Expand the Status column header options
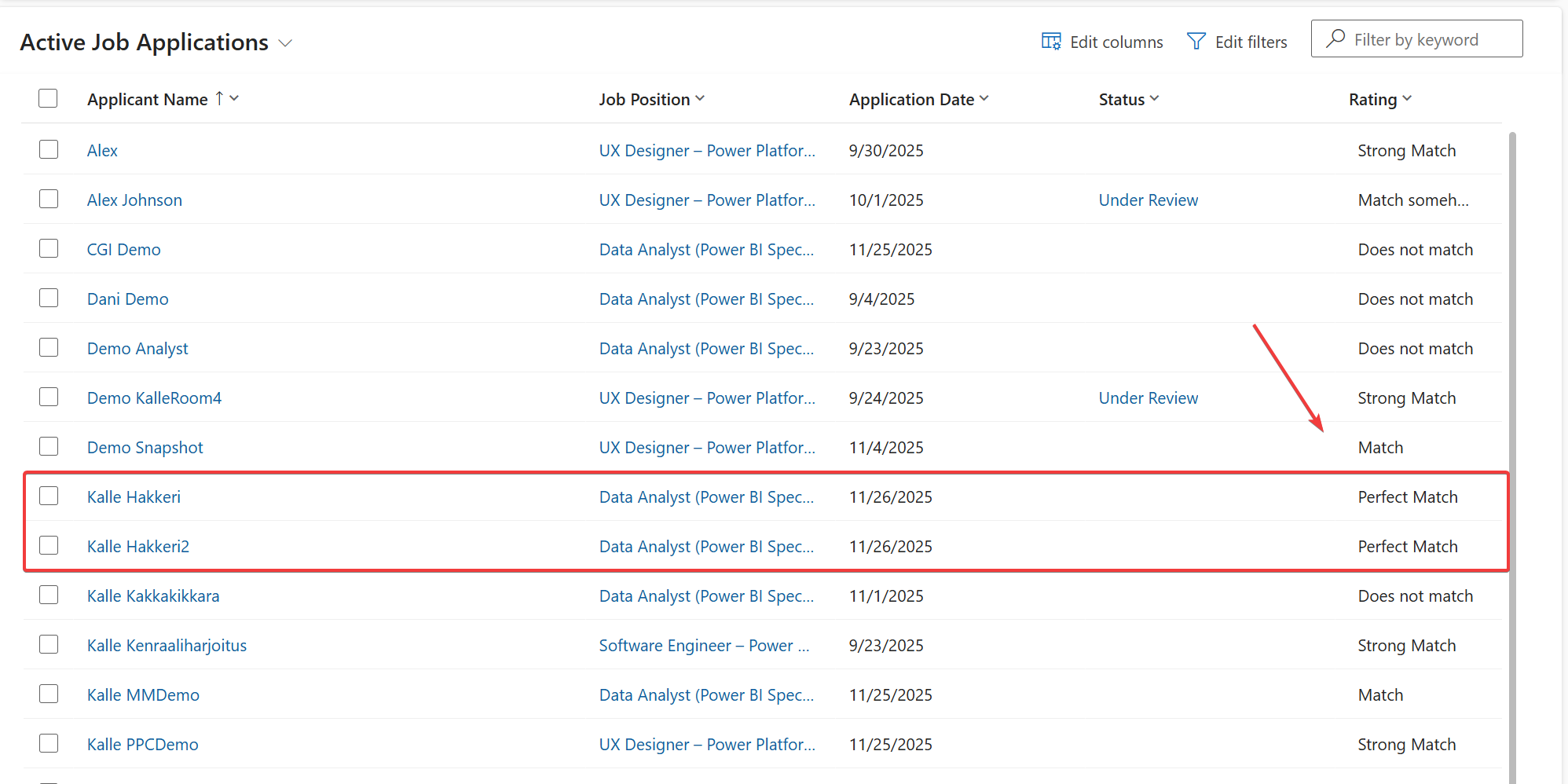The width and height of the screenshot is (1568, 784). [1155, 99]
